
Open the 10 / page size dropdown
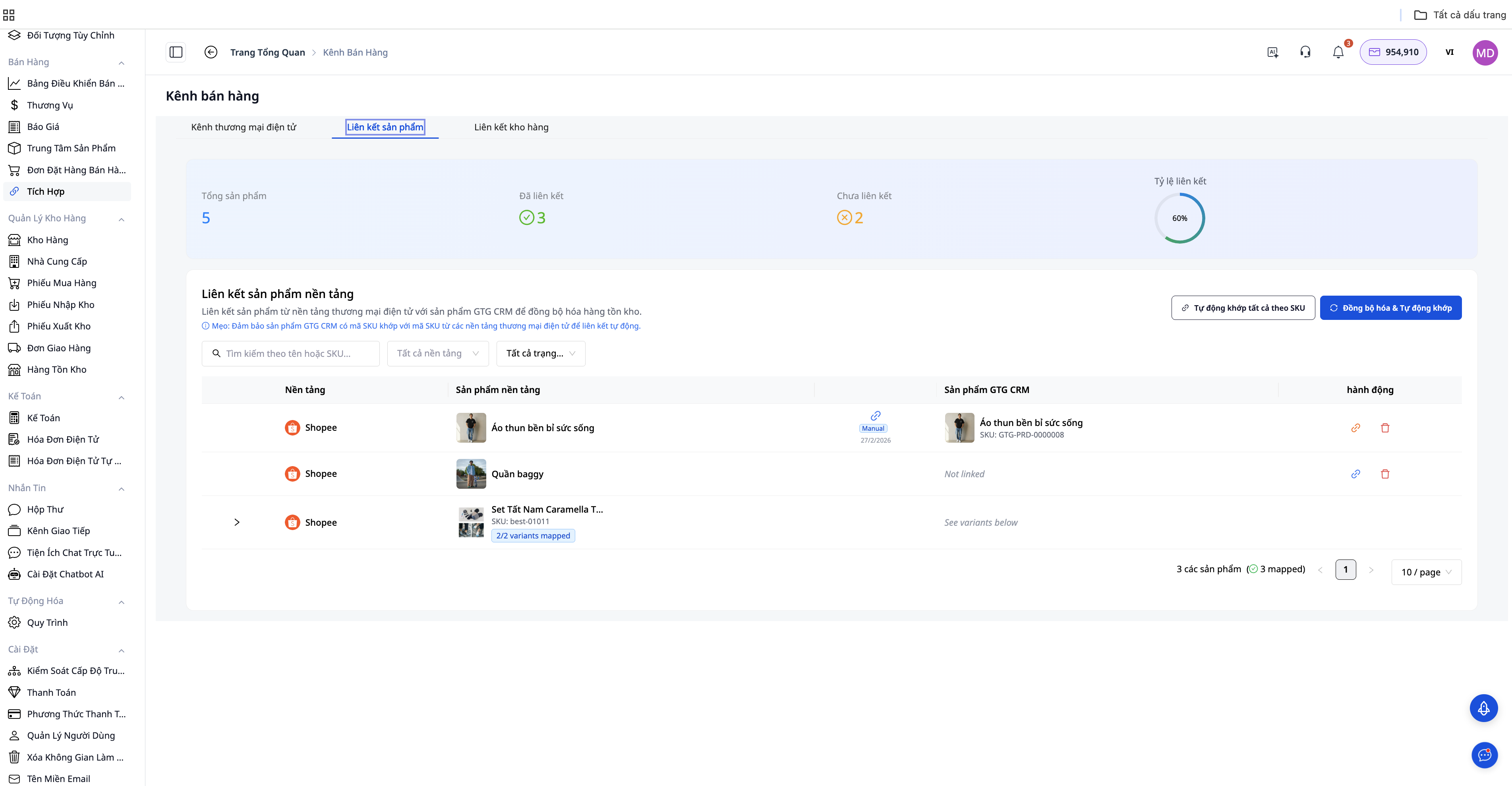1426,572
